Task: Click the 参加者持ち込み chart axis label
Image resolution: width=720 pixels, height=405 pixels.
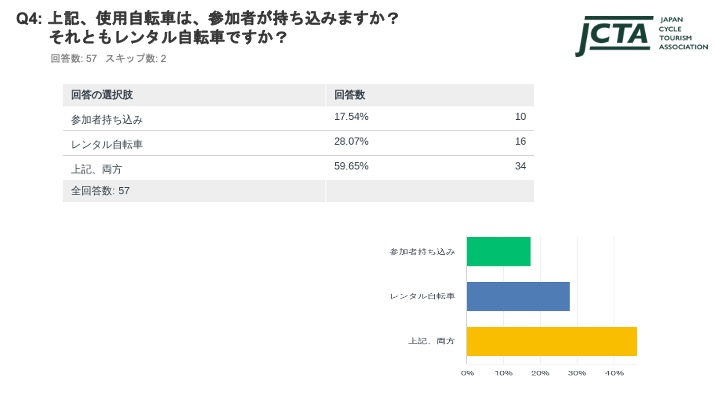Action: 422,252
